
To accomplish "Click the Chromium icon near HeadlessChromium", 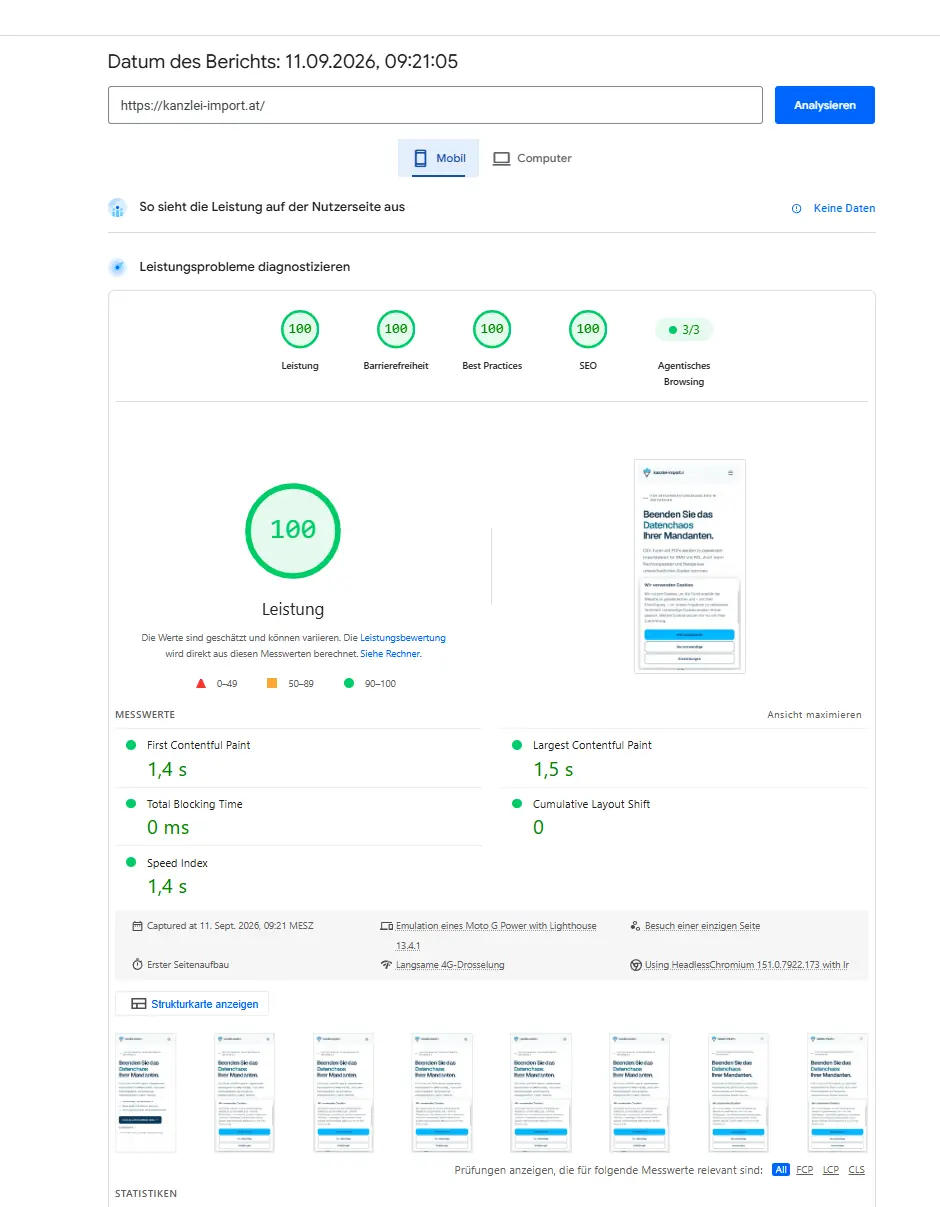I will click(635, 965).
